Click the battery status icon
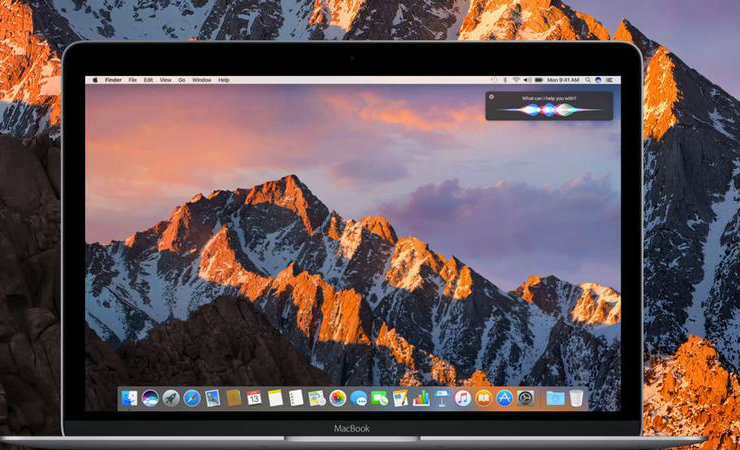Screen dimensions: 740x450 [538, 80]
